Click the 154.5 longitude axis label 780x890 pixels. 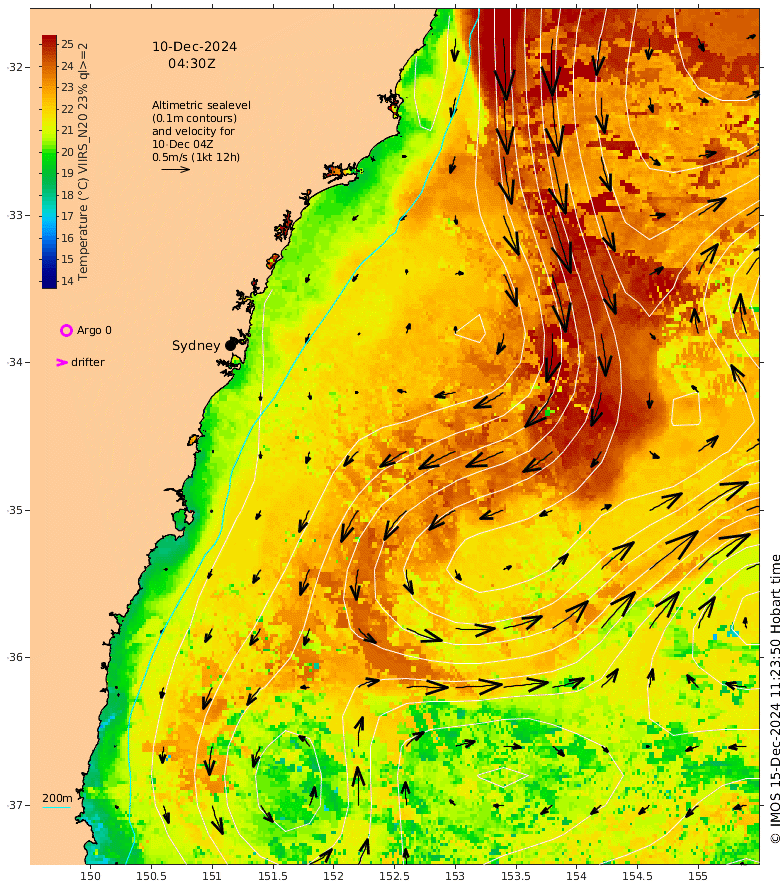click(637, 876)
